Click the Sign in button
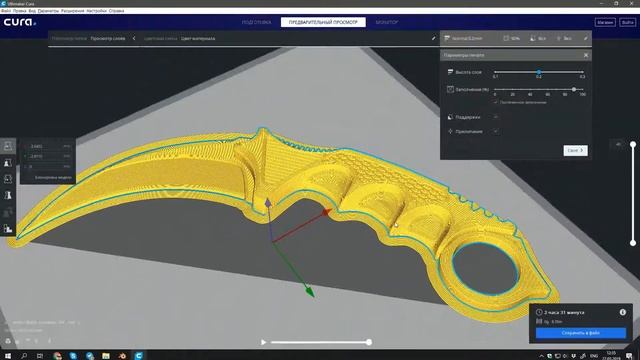Viewport: 640px width, 360px height. pos(627,22)
